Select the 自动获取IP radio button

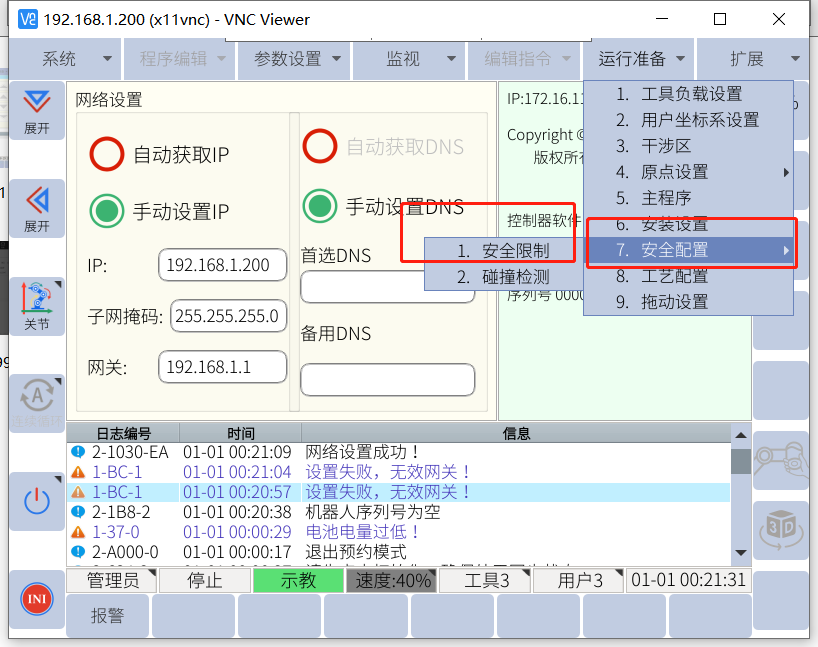click(106, 154)
